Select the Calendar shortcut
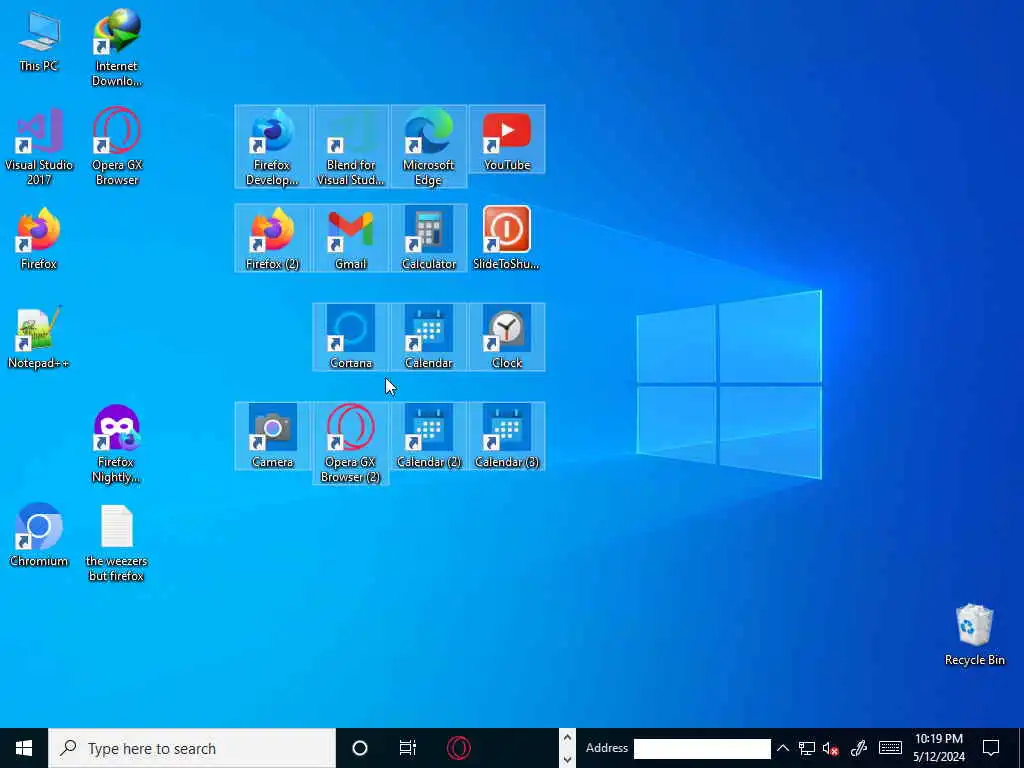1024x768 pixels. click(428, 337)
